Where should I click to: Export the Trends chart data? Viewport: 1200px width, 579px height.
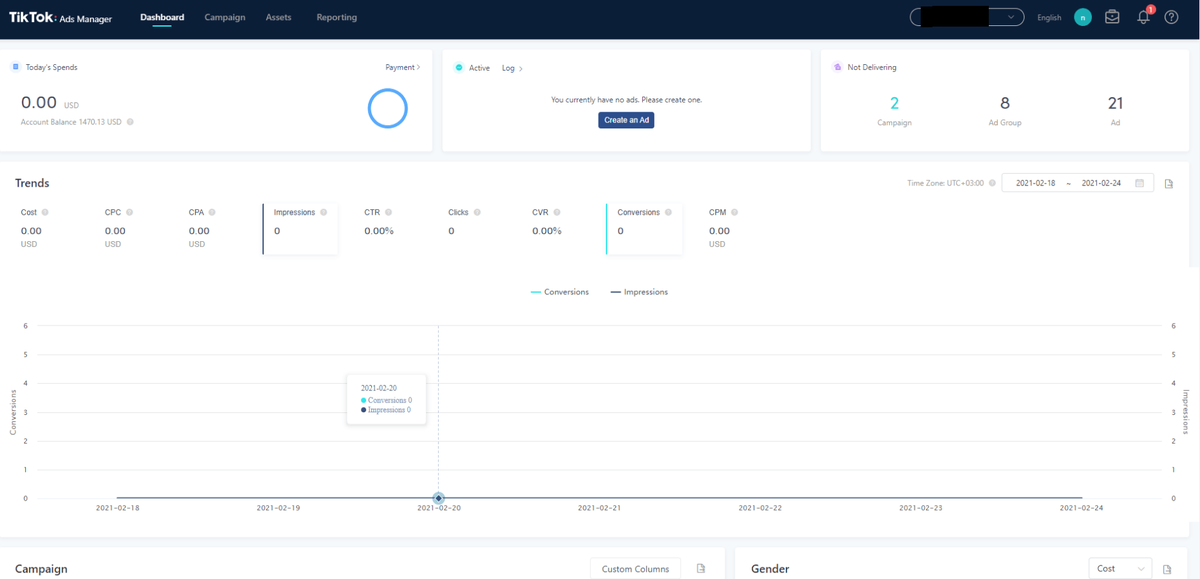coord(1169,183)
